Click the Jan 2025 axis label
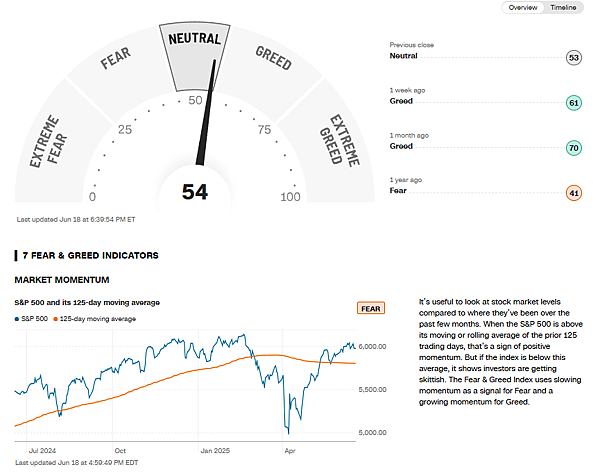This screenshot has height=474, width=600. click(215, 451)
